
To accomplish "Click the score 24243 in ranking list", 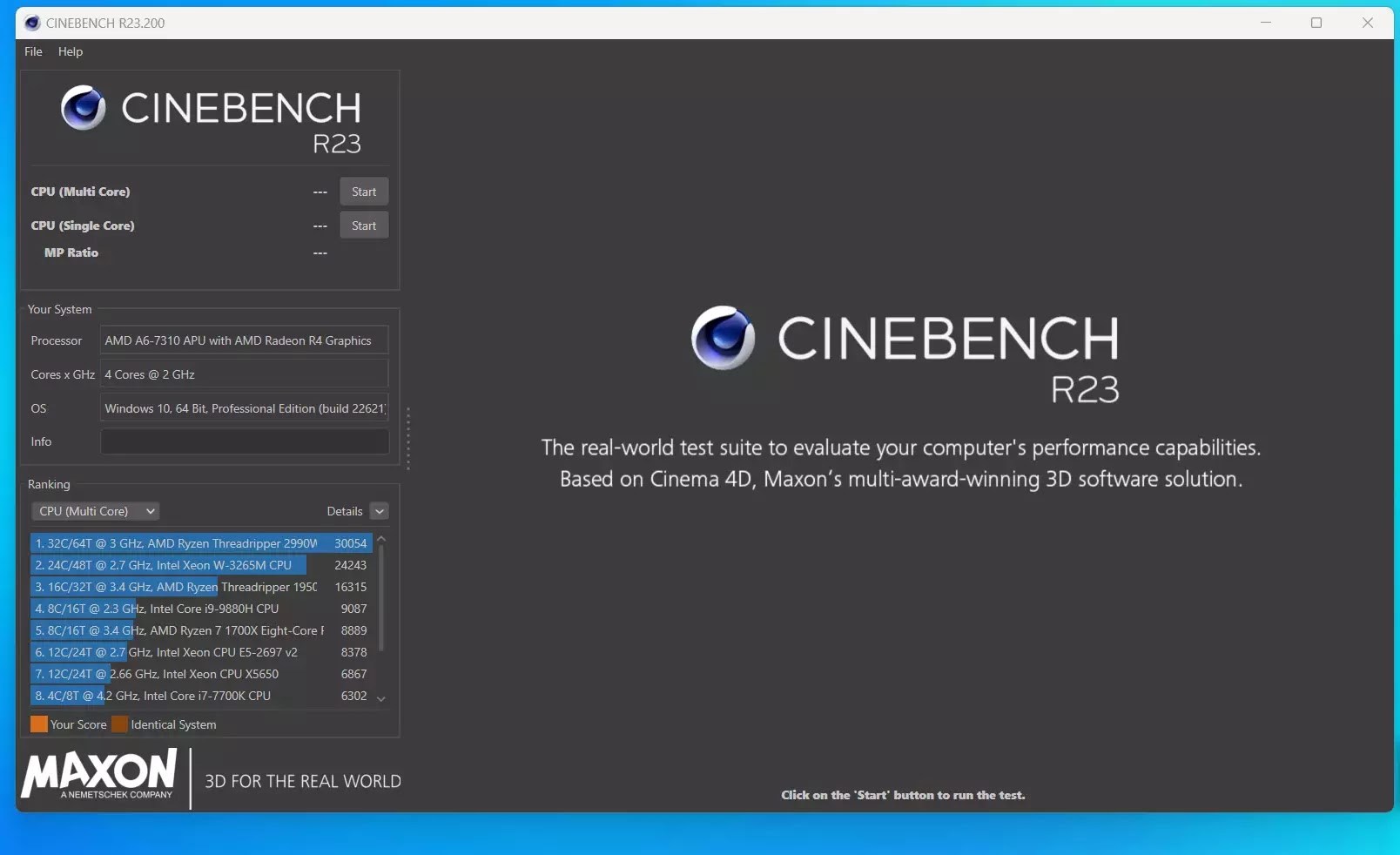I will [351, 565].
